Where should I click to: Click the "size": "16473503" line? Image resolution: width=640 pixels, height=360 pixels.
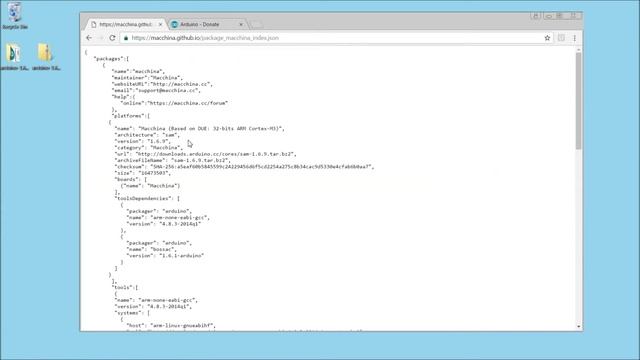142,173
